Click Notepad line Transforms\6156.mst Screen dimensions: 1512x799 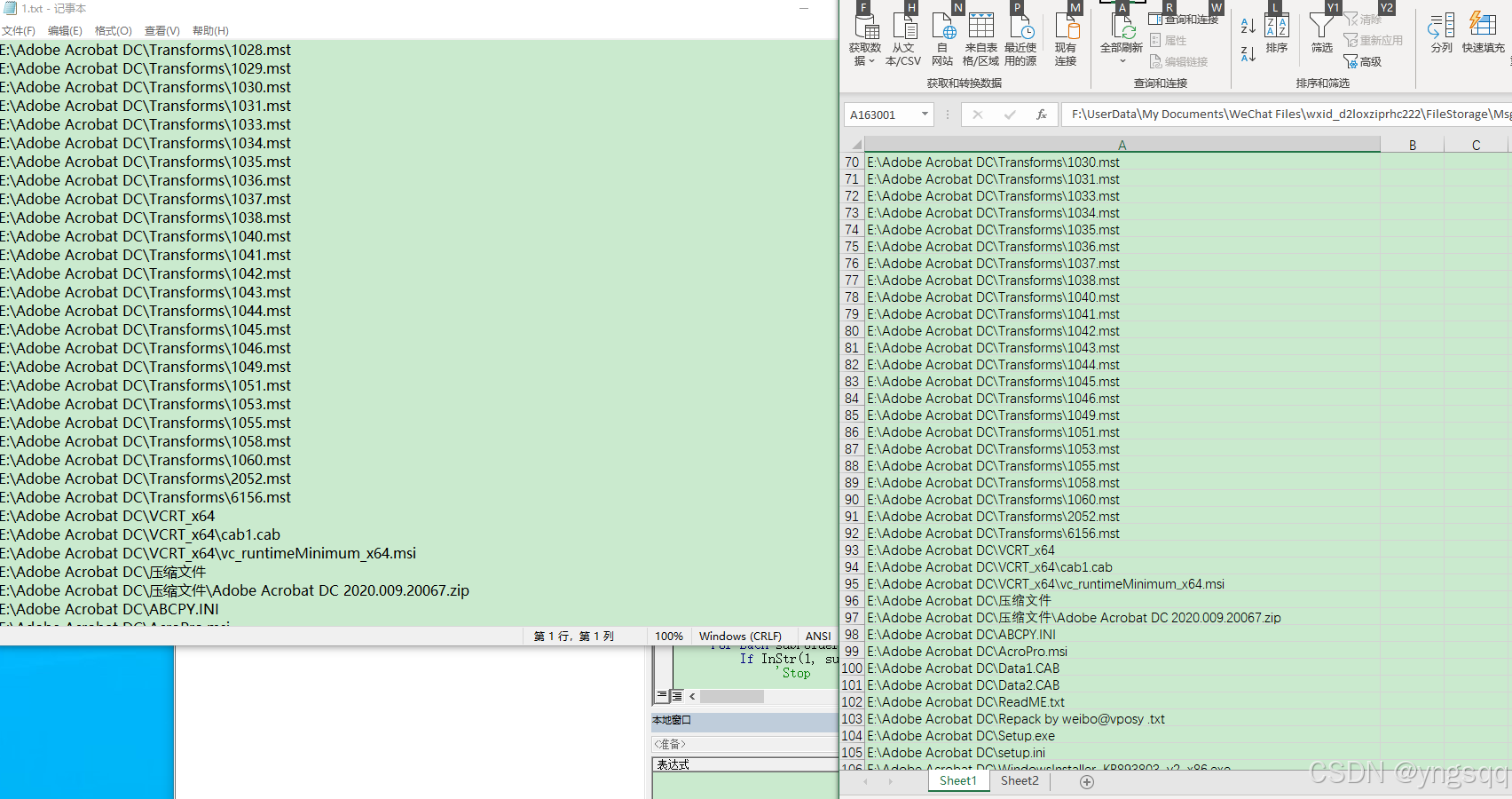coord(146,497)
